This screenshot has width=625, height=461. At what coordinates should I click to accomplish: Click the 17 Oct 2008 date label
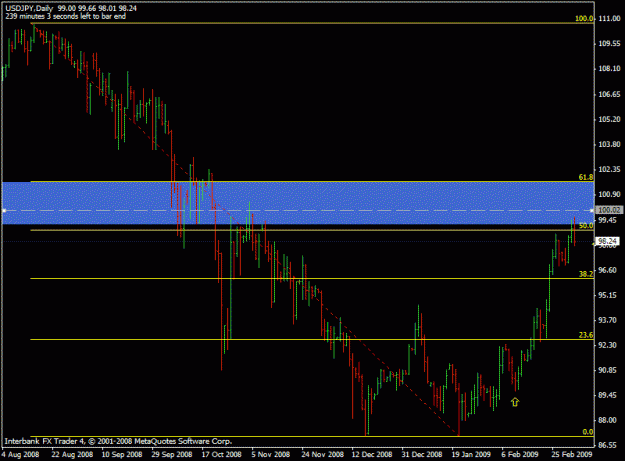coord(222,454)
